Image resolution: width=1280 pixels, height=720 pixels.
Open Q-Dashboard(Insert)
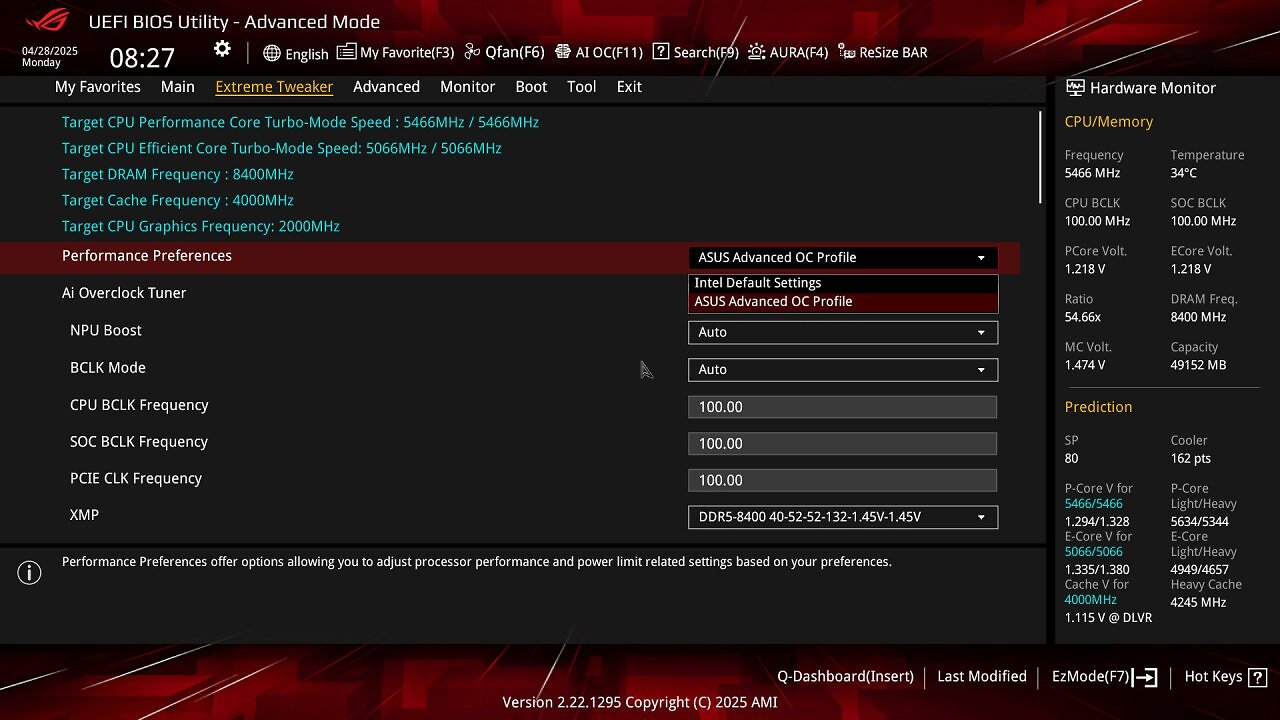845,677
